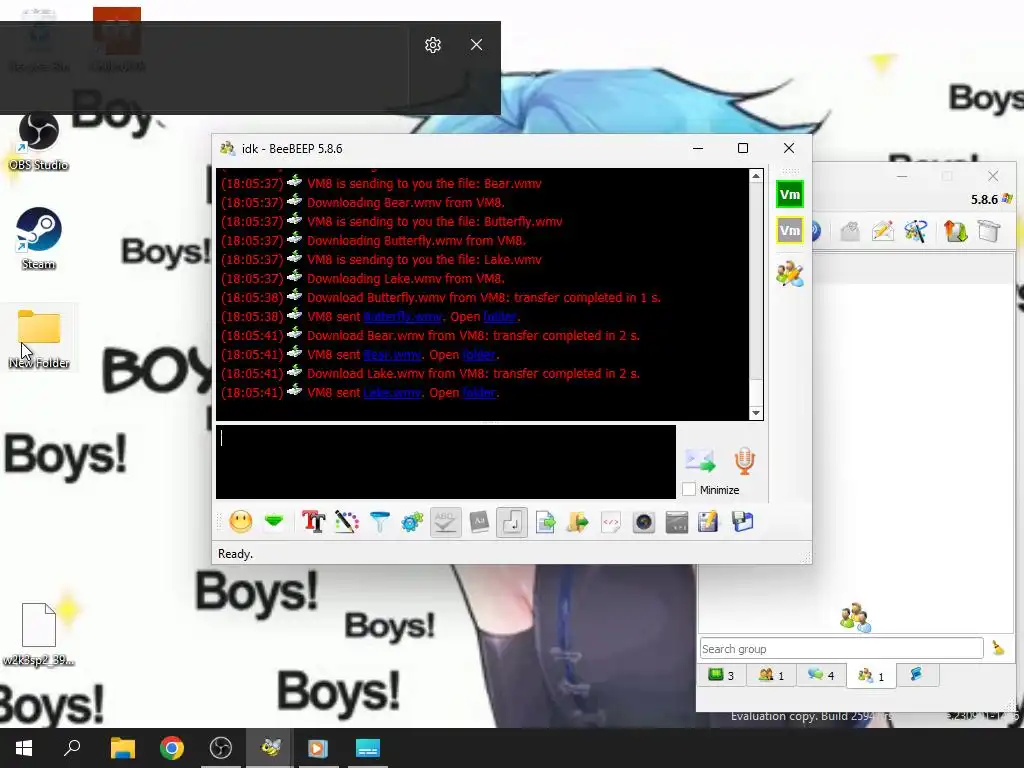Click the BeeBEEP bee taskbar button

tap(270, 748)
